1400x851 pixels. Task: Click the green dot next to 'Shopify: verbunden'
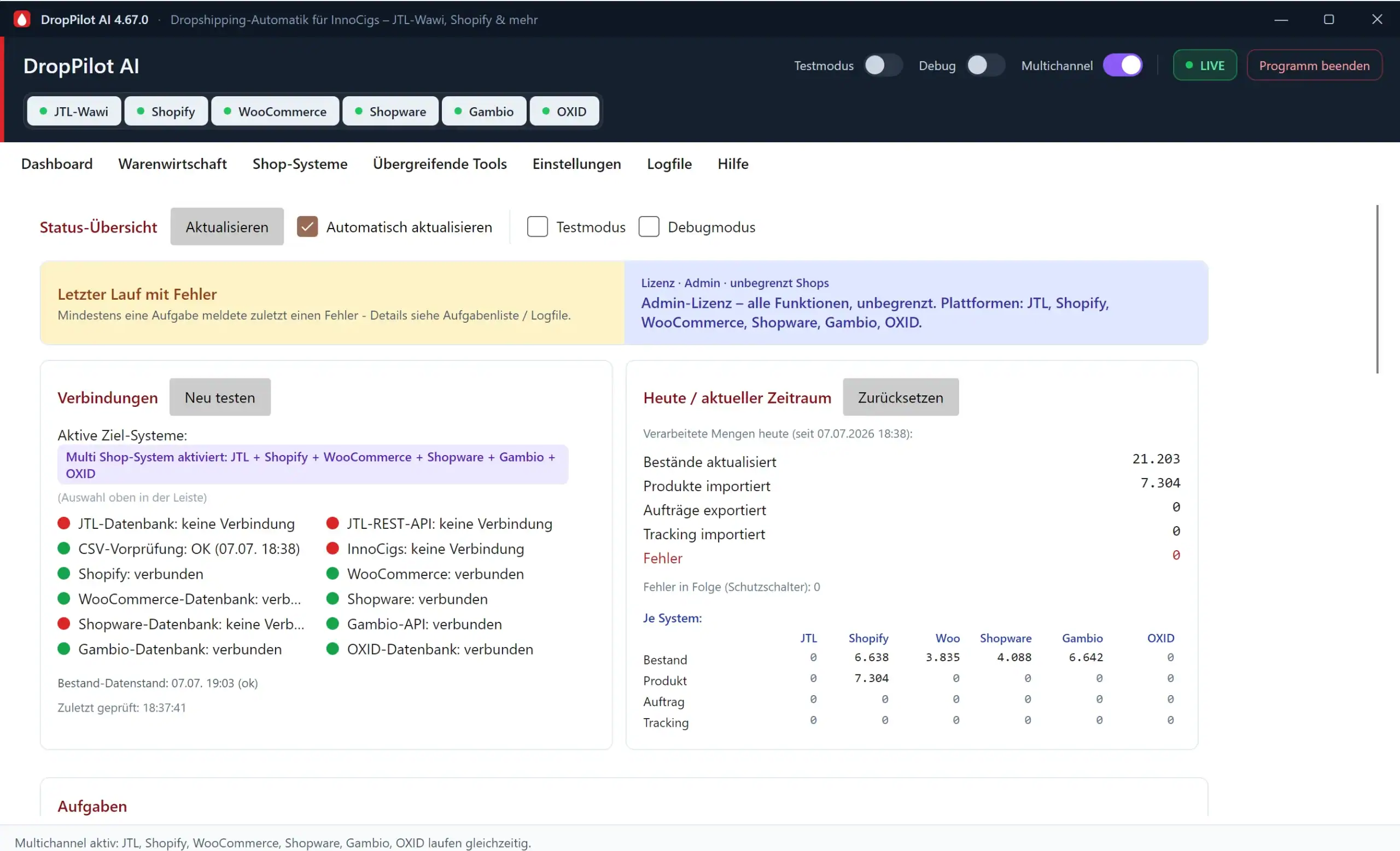(x=63, y=573)
